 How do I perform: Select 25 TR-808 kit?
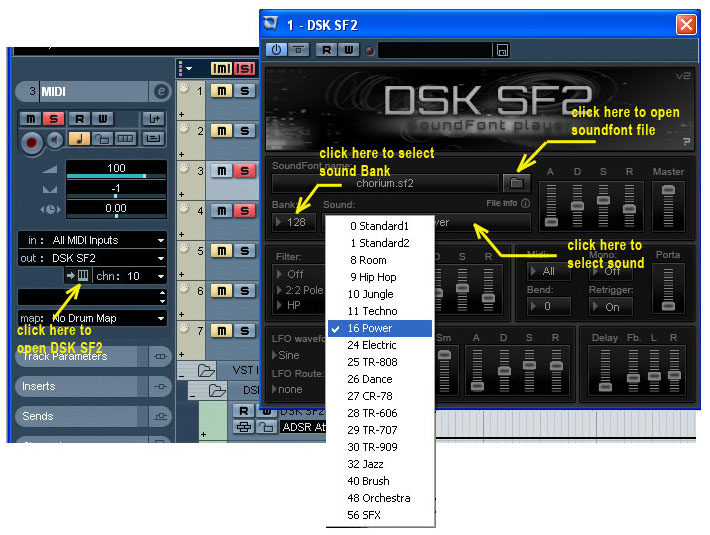click(x=379, y=362)
